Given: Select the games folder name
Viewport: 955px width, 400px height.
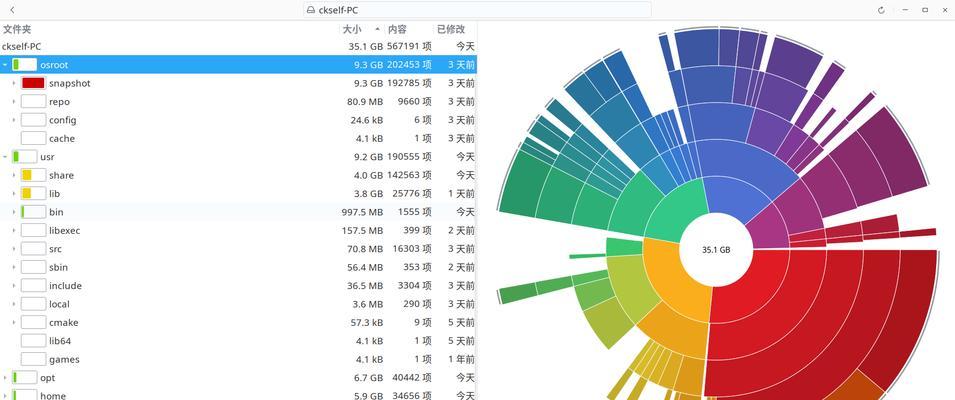Looking at the screenshot, I should 64,359.
